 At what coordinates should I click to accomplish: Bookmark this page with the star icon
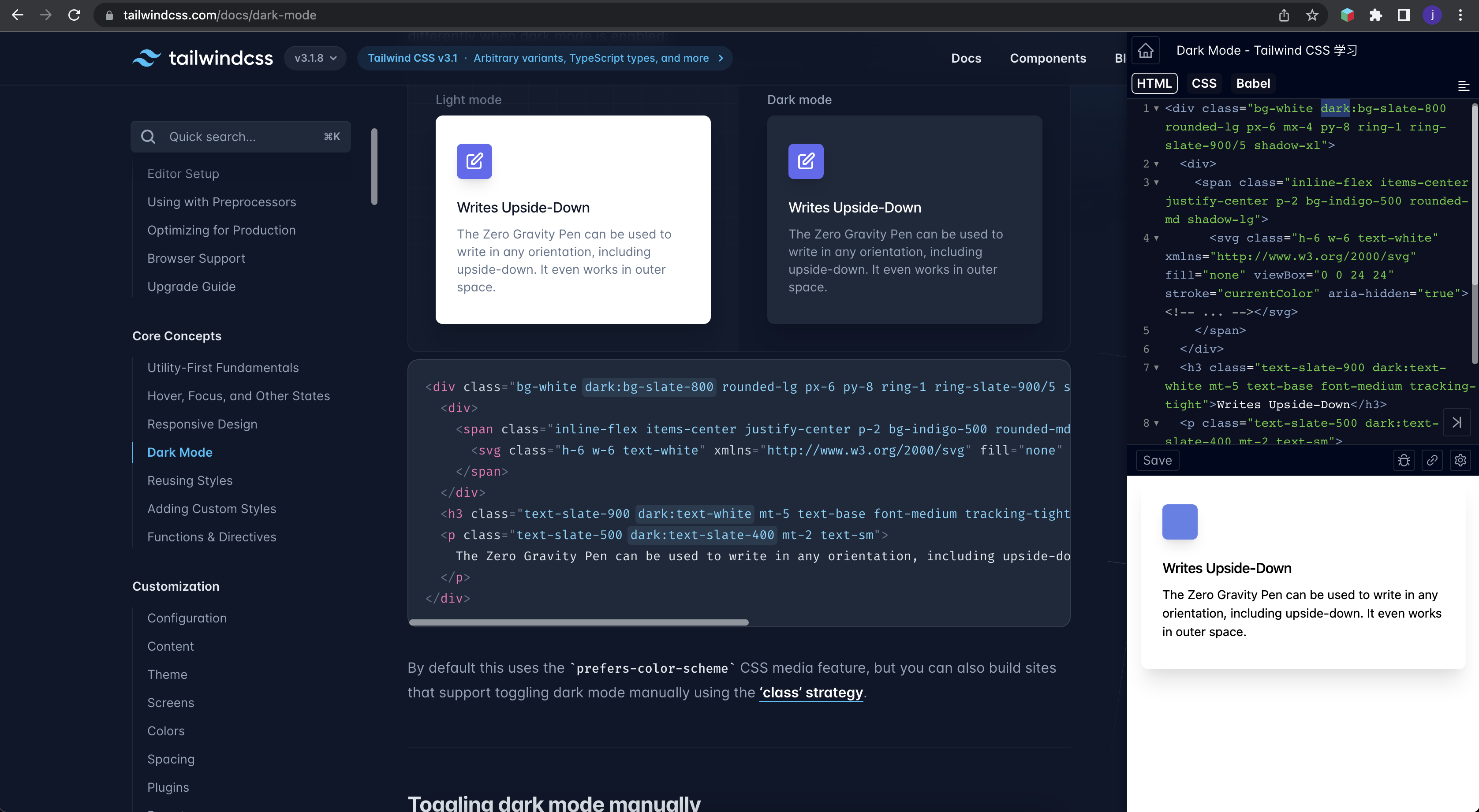click(1312, 15)
